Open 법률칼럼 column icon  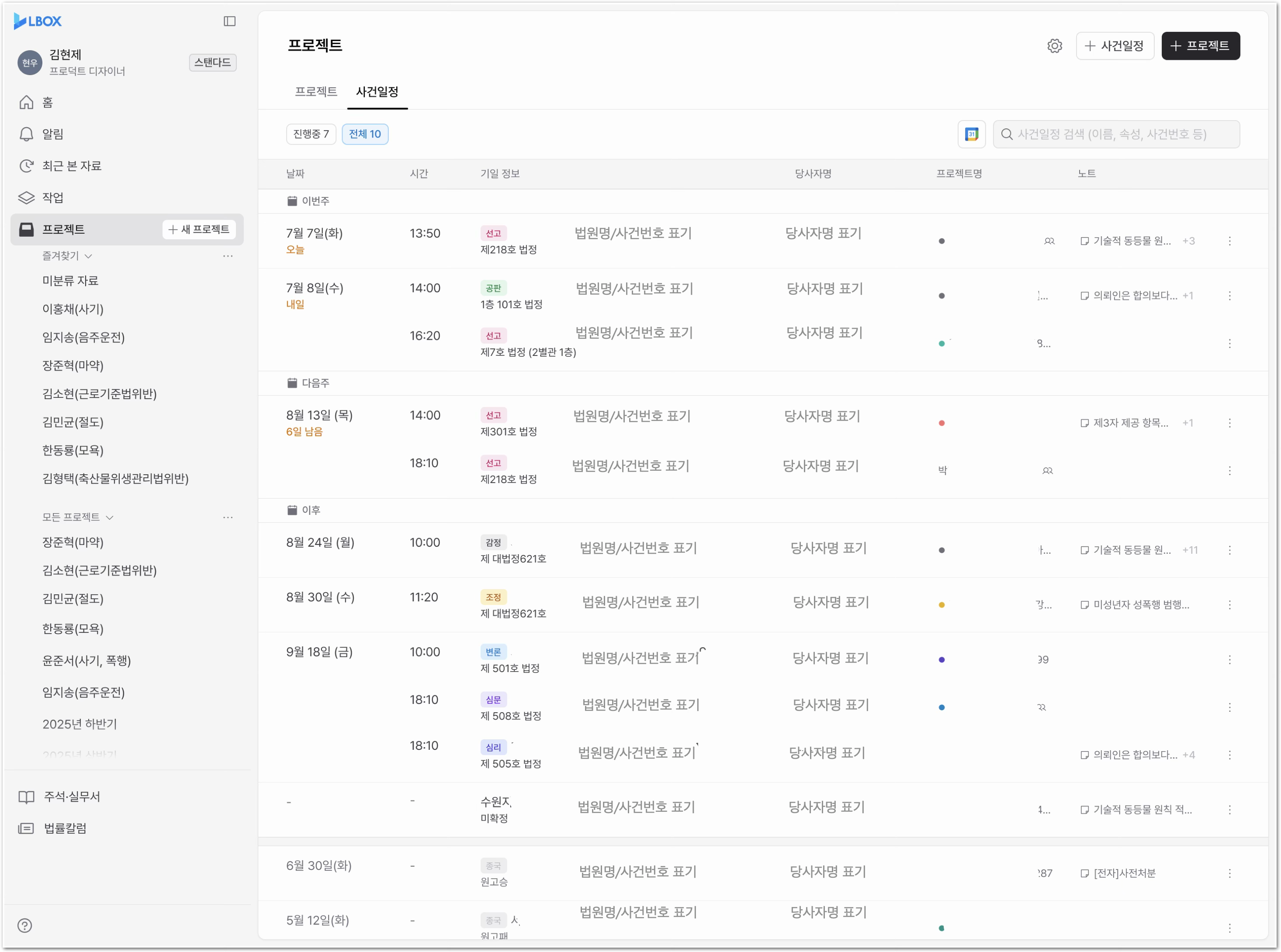tap(27, 829)
